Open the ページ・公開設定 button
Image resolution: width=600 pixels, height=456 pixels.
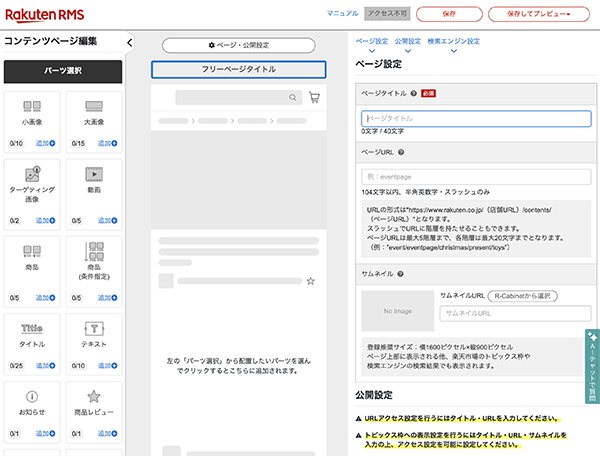tap(238, 46)
